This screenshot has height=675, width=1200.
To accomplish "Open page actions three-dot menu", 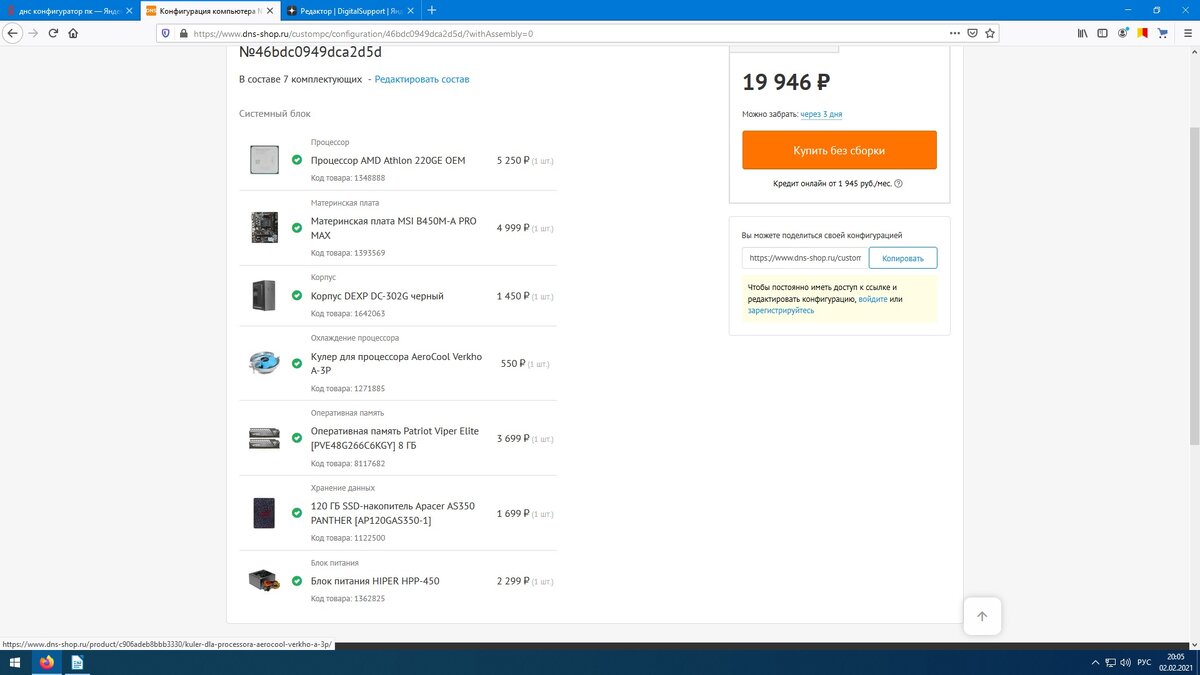I will [953, 33].
